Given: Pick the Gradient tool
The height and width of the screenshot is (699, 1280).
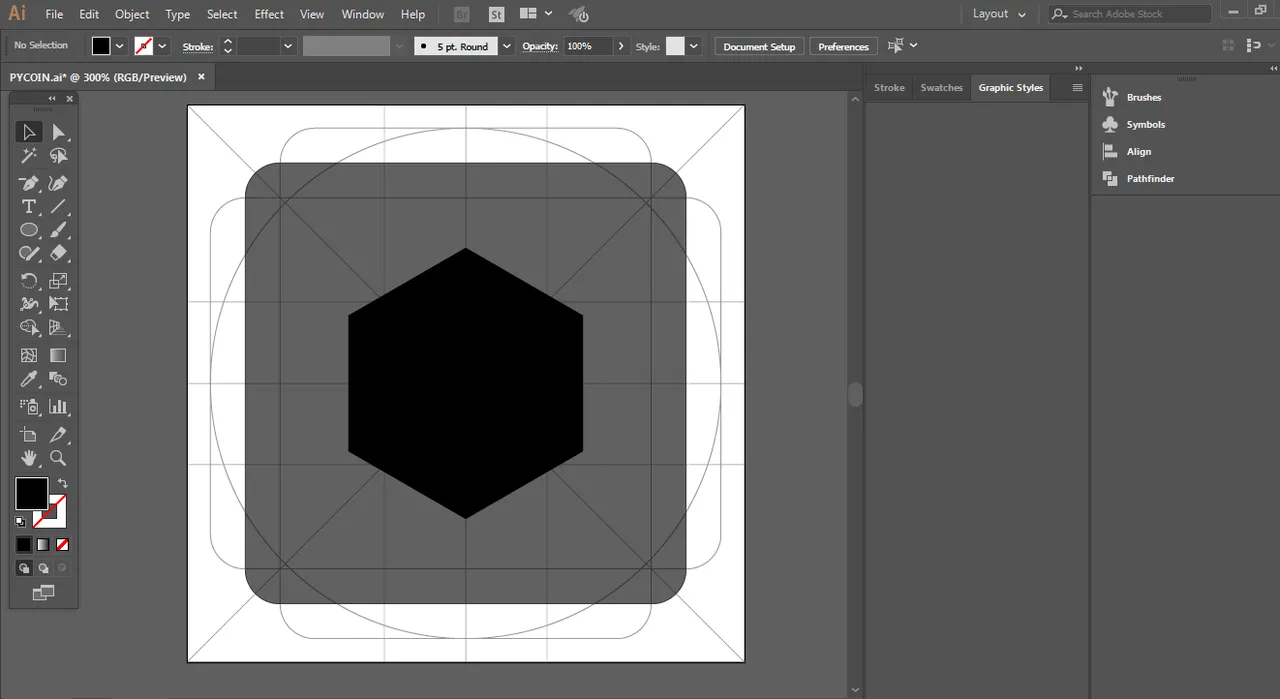Looking at the screenshot, I should (x=58, y=355).
